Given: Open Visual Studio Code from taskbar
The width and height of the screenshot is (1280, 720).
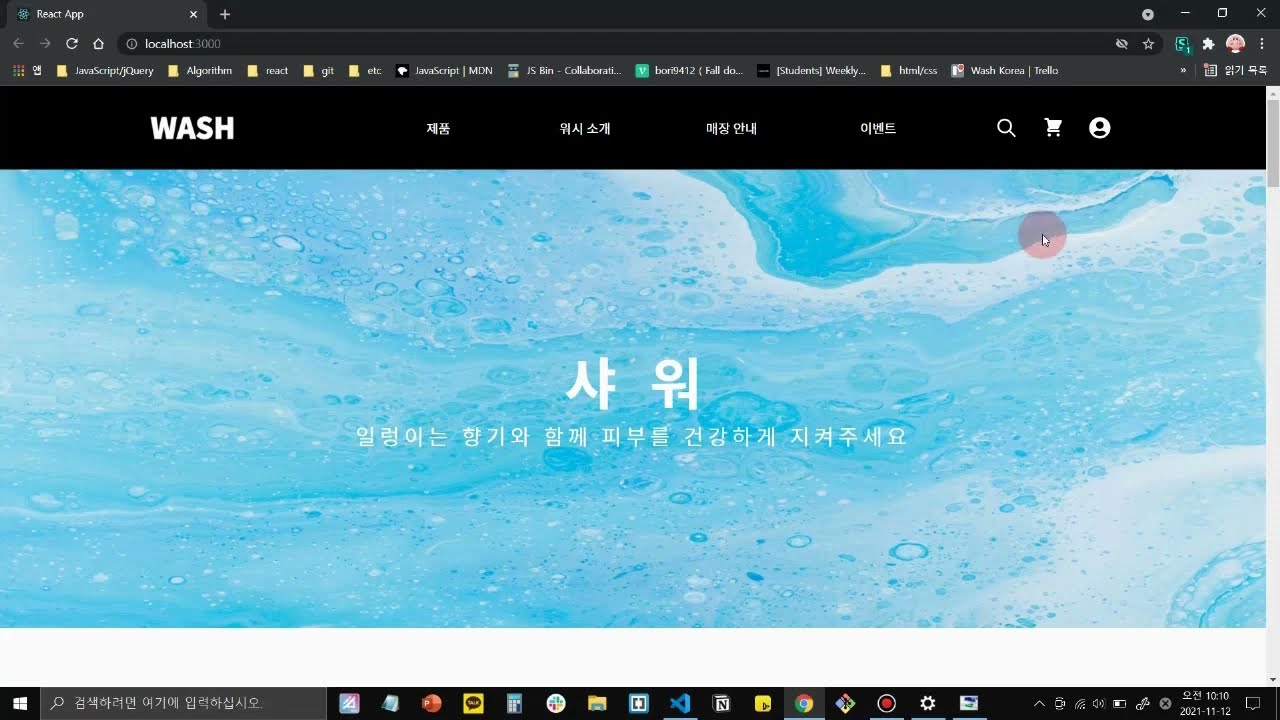Looking at the screenshot, I should point(680,703).
